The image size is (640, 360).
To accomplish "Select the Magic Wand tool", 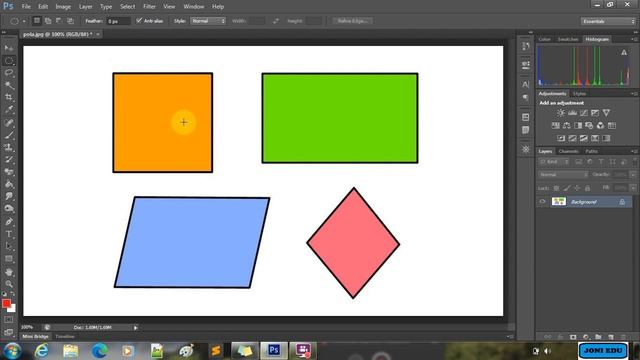I will tap(9, 85).
